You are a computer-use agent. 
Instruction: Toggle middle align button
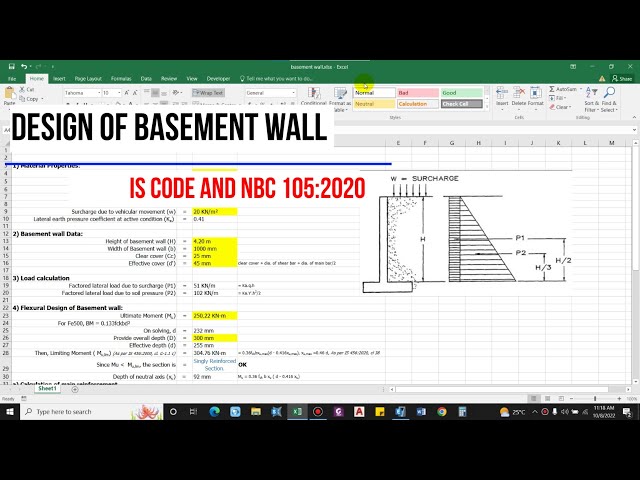tap(155, 93)
